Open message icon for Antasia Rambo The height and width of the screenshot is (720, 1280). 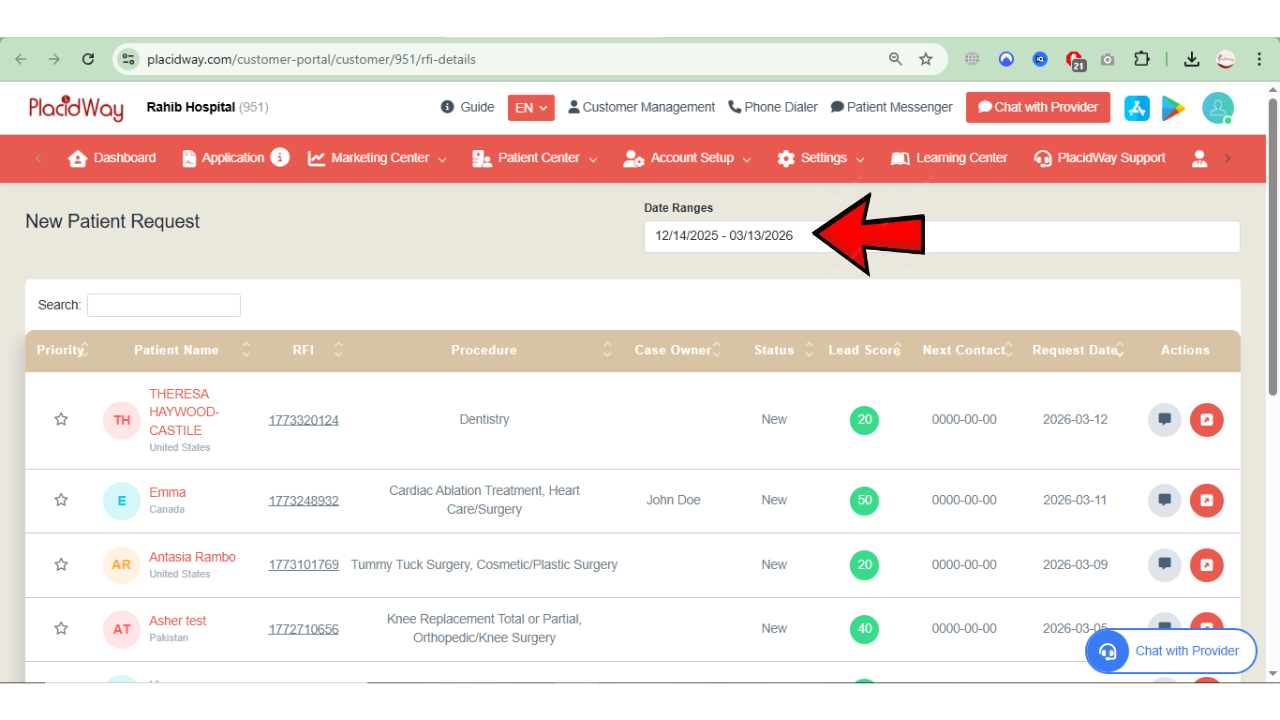click(x=1164, y=565)
